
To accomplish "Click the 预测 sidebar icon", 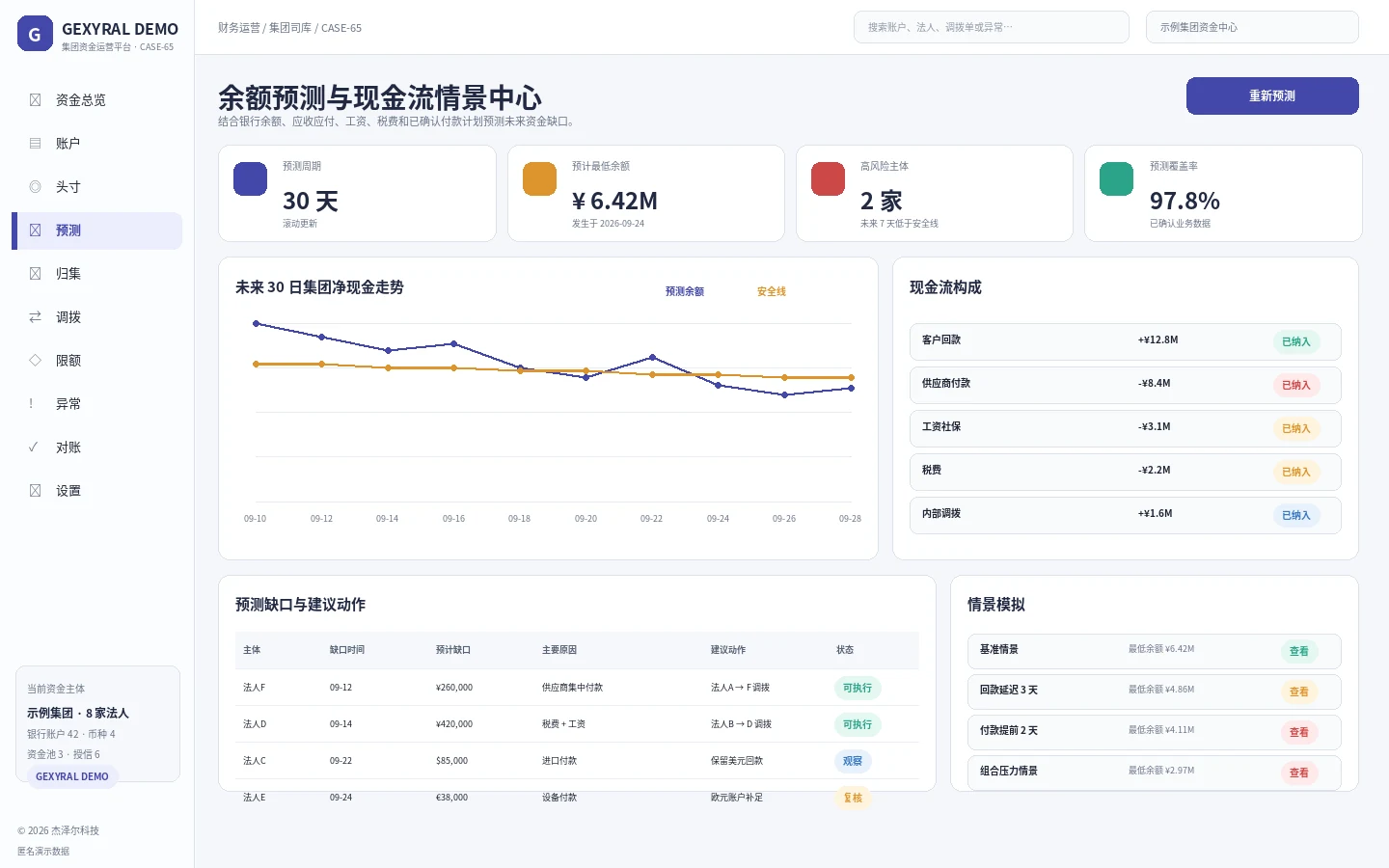I will pos(35,231).
